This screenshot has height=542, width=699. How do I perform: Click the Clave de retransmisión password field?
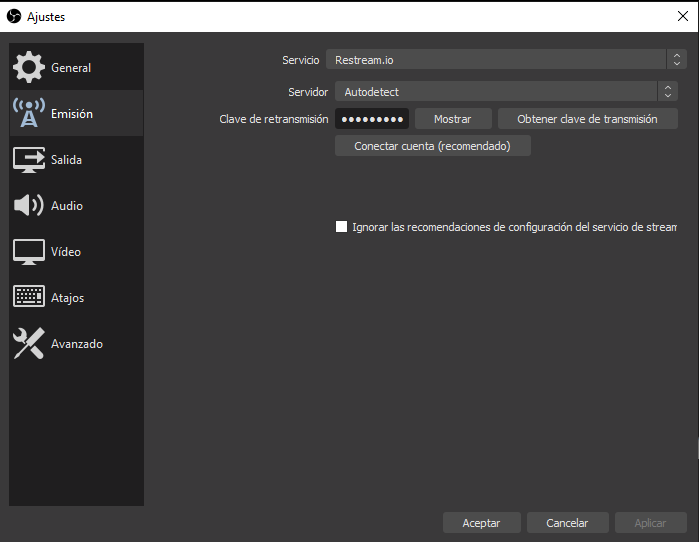click(372, 119)
